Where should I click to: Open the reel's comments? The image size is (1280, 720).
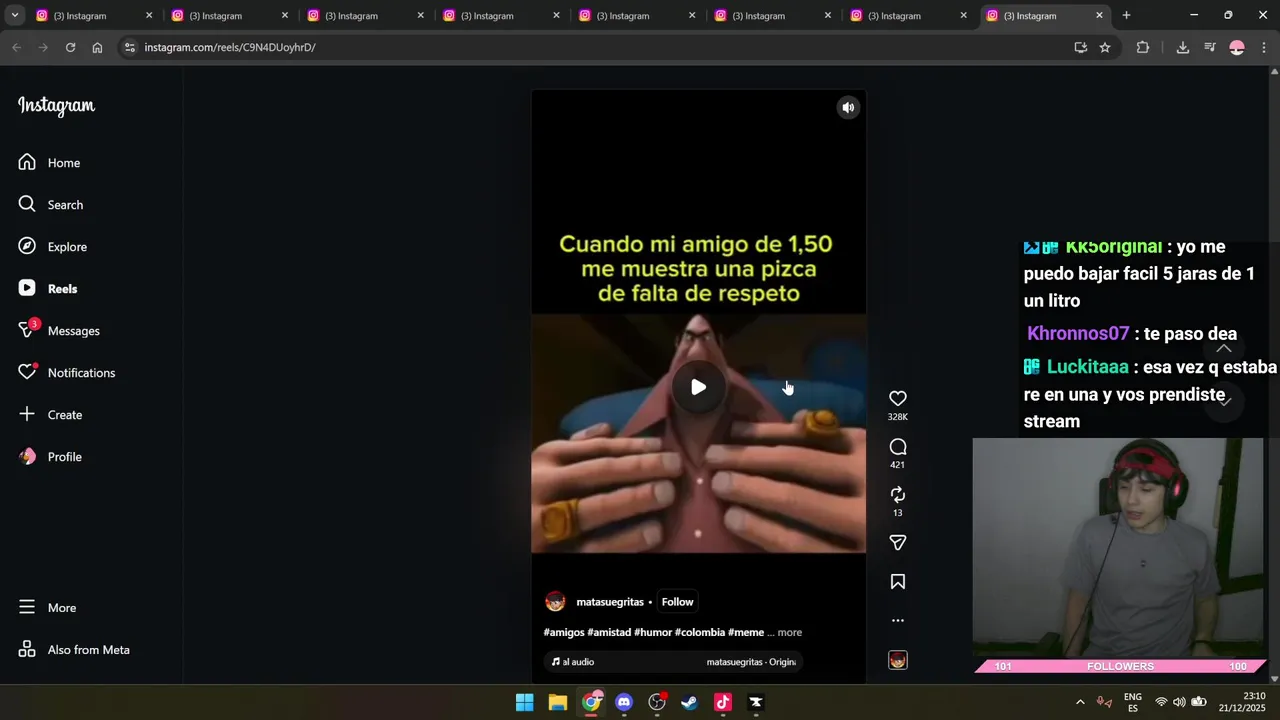pyautogui.click(x=898, y=447)
